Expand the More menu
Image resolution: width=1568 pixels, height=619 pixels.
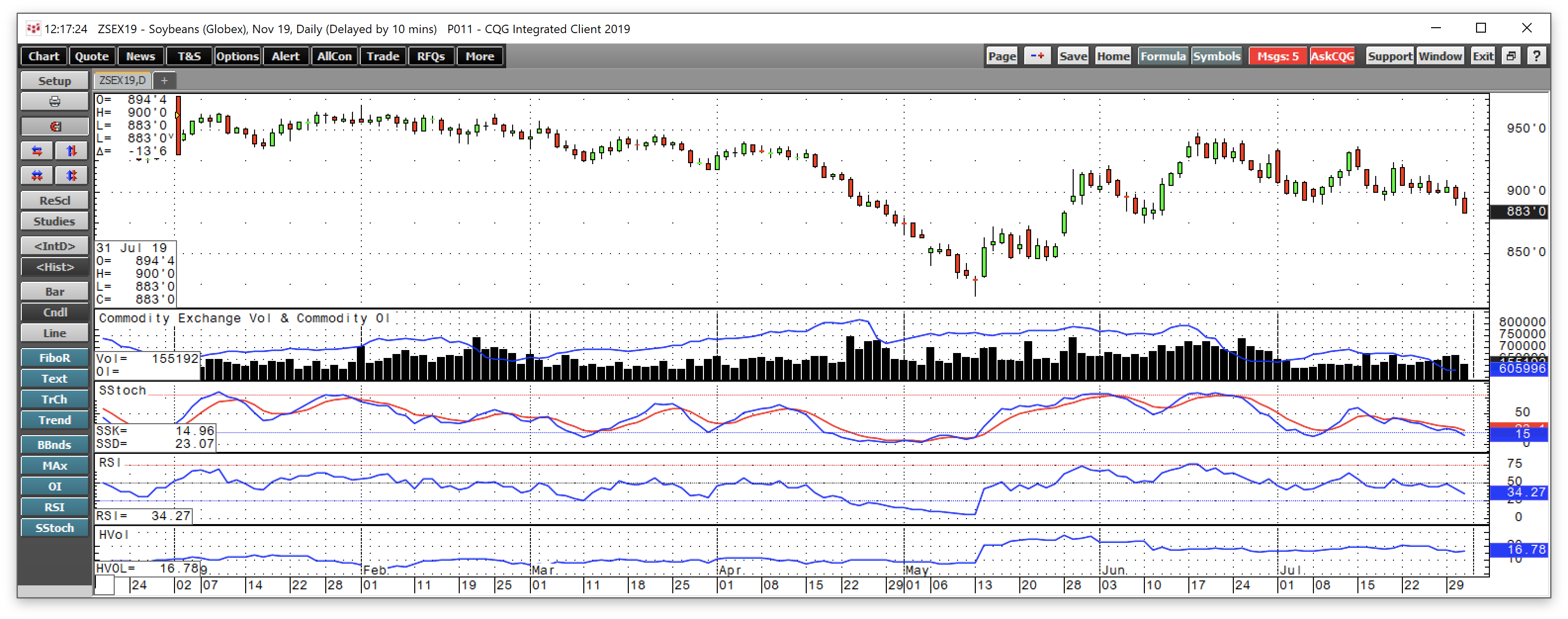[x=479, y=56]
